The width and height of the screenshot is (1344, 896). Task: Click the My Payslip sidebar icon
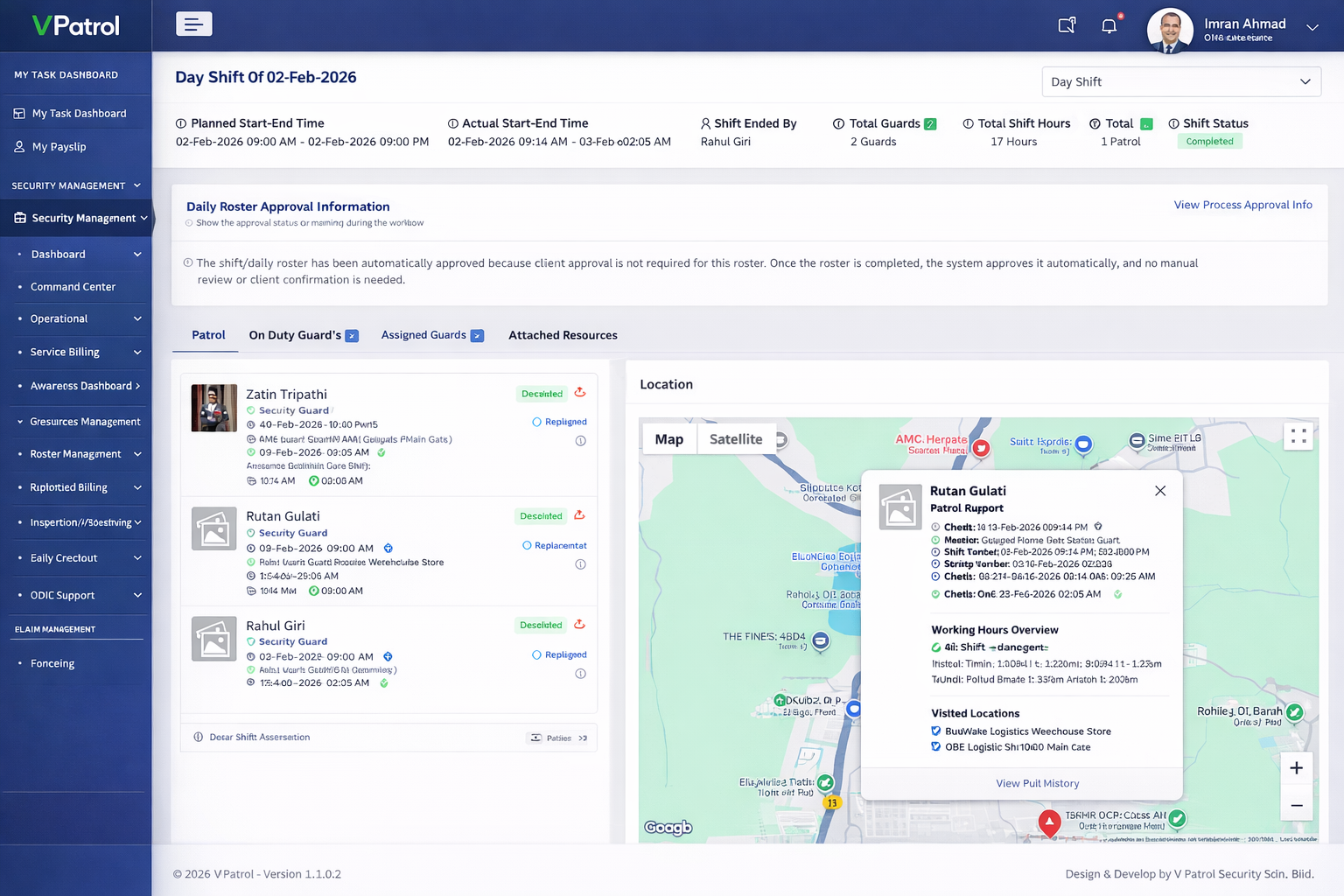19,146
